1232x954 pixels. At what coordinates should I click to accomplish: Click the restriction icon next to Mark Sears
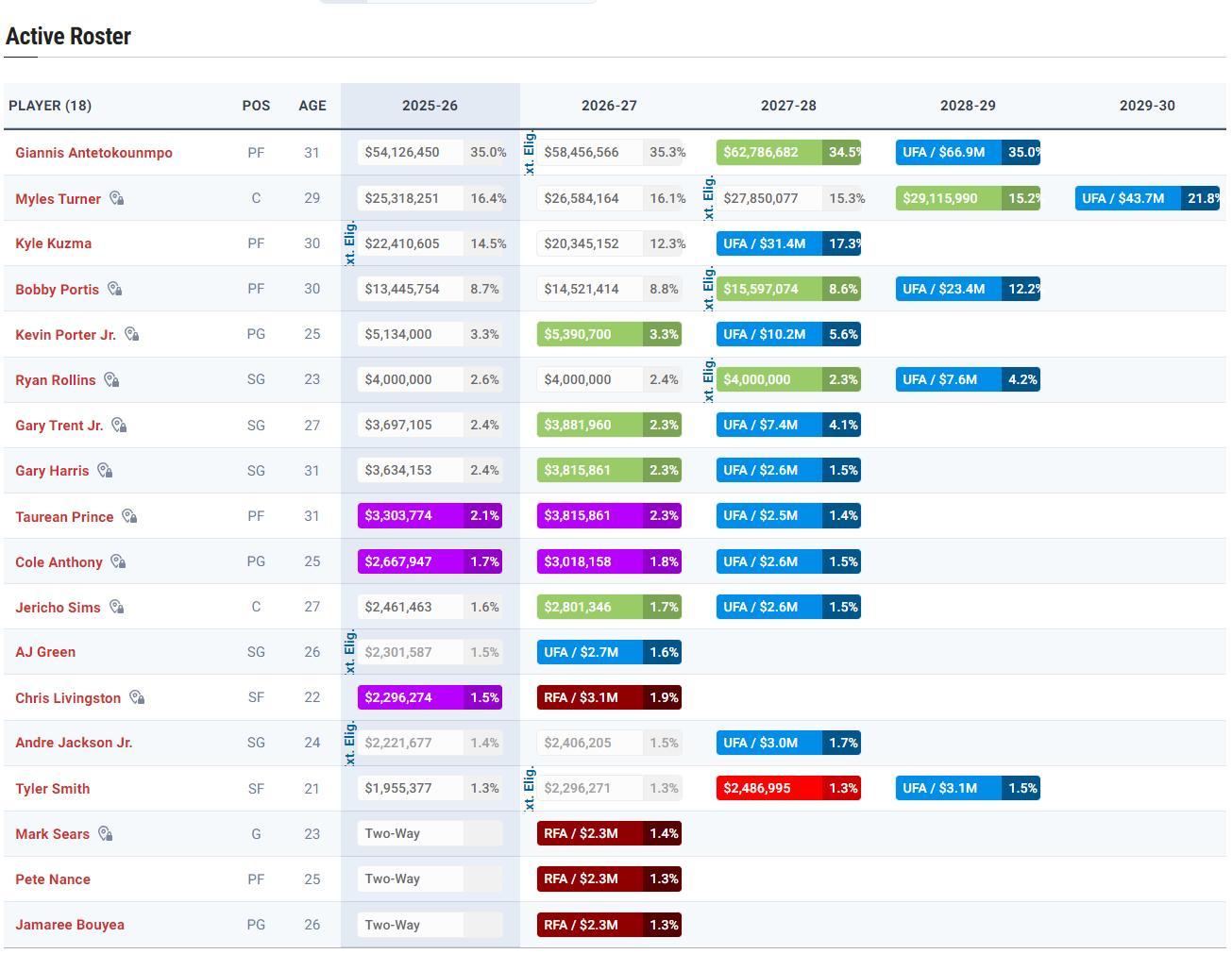[105, 833]
